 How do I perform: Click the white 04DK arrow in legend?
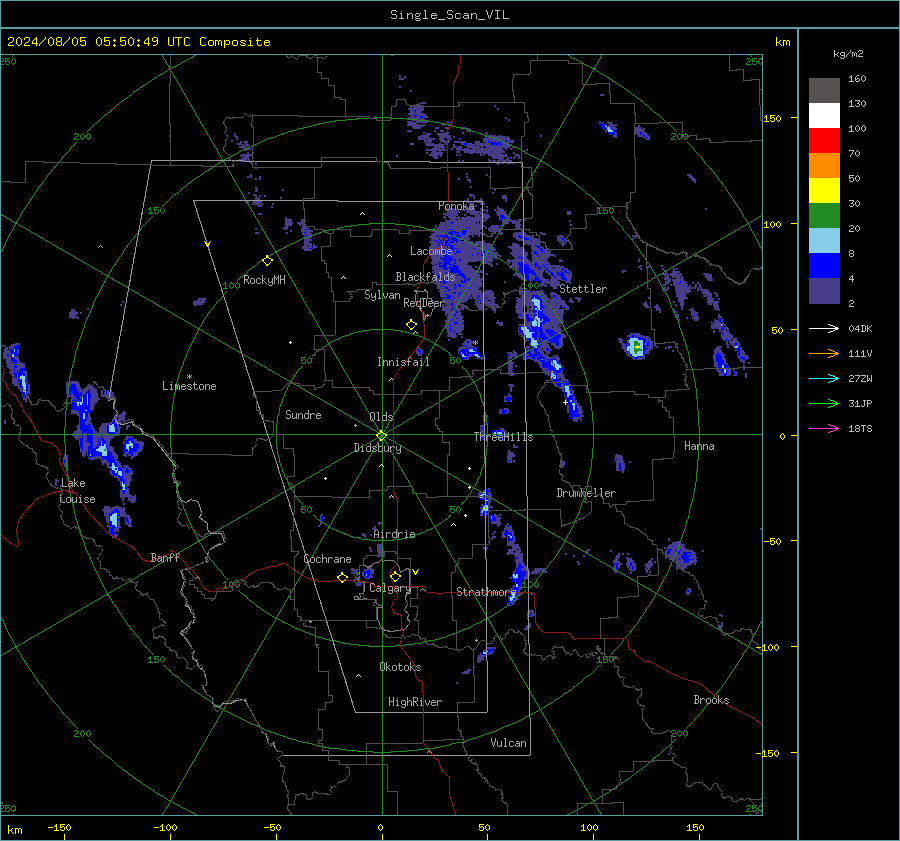(x=824, y=329)
